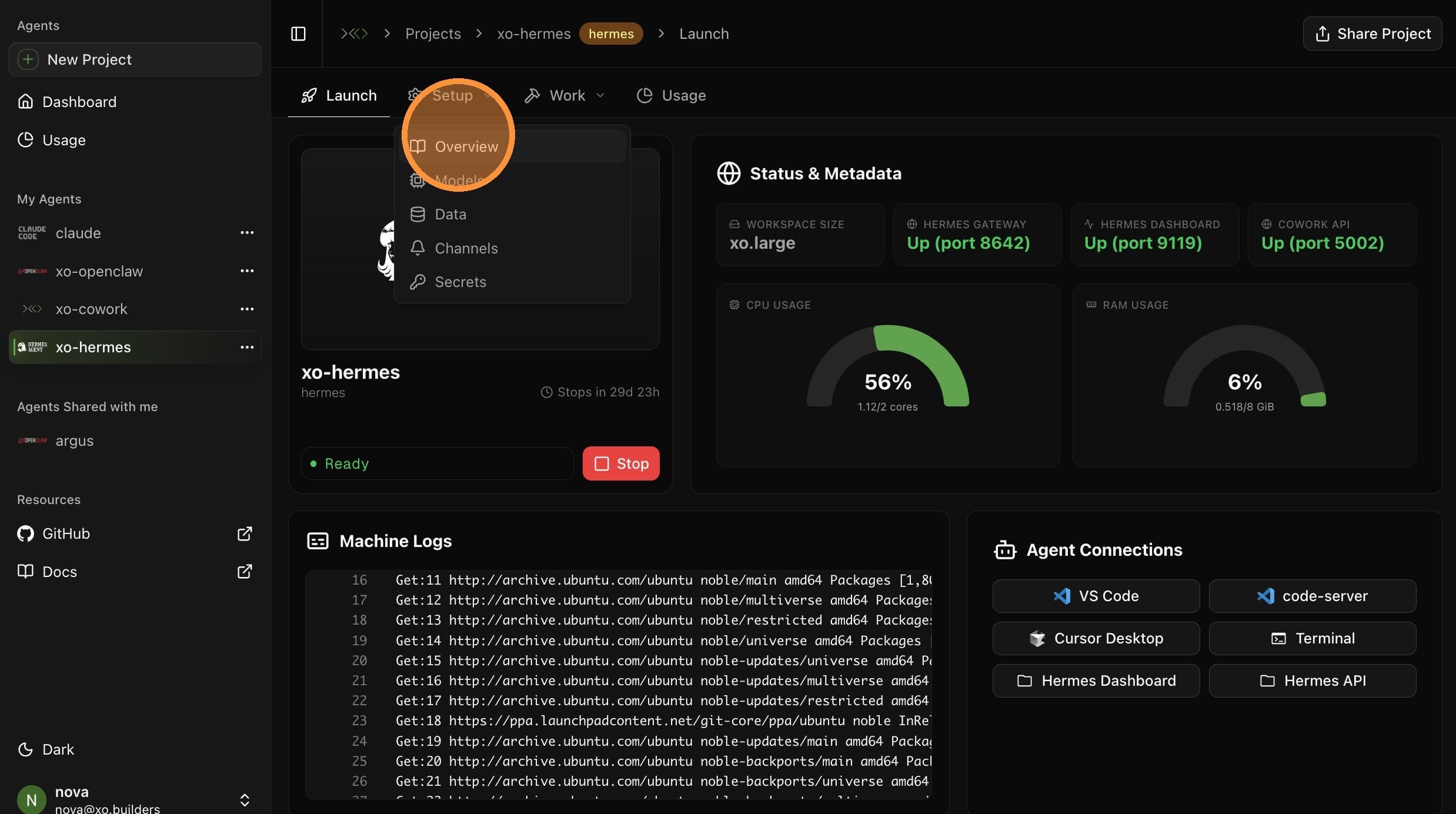Open Hermes Dashboard connection
This screenshot has height=814, width=1456.
(1096, 680)
